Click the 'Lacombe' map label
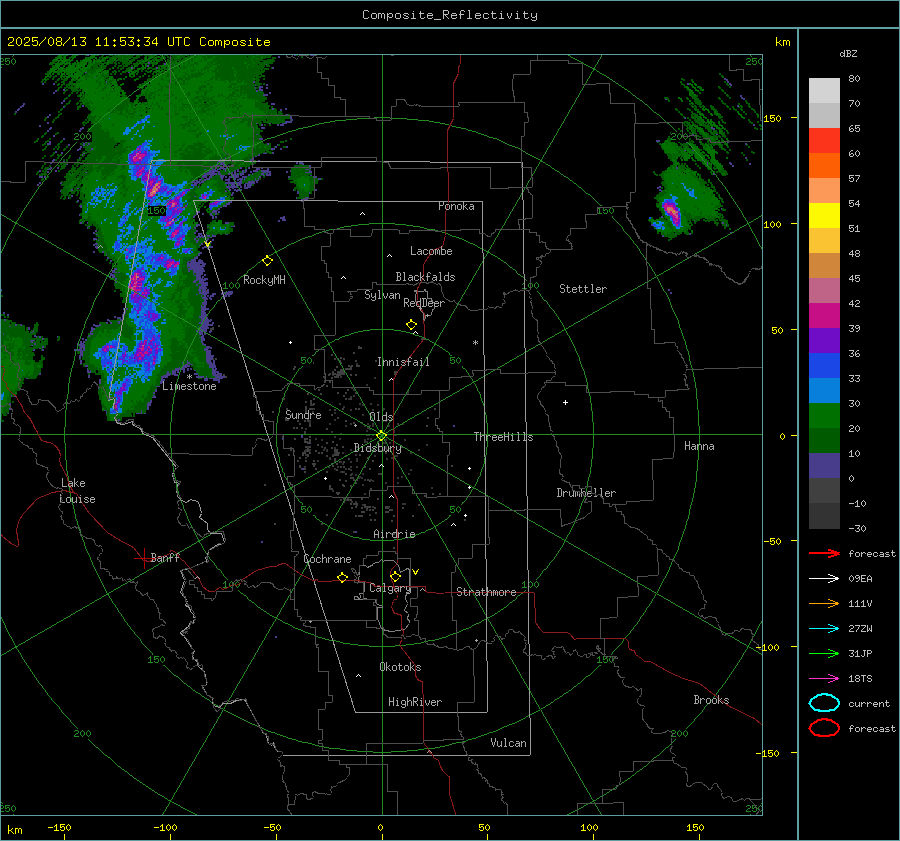 coord(431,251)
